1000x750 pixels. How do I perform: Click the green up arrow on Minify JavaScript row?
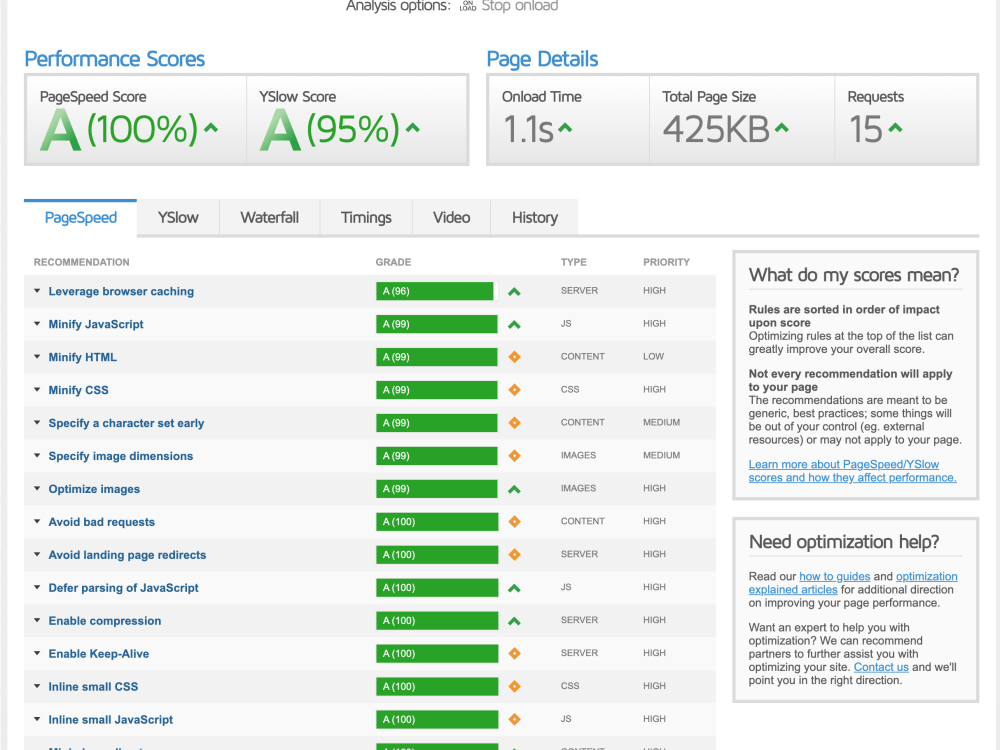point(514,325)
